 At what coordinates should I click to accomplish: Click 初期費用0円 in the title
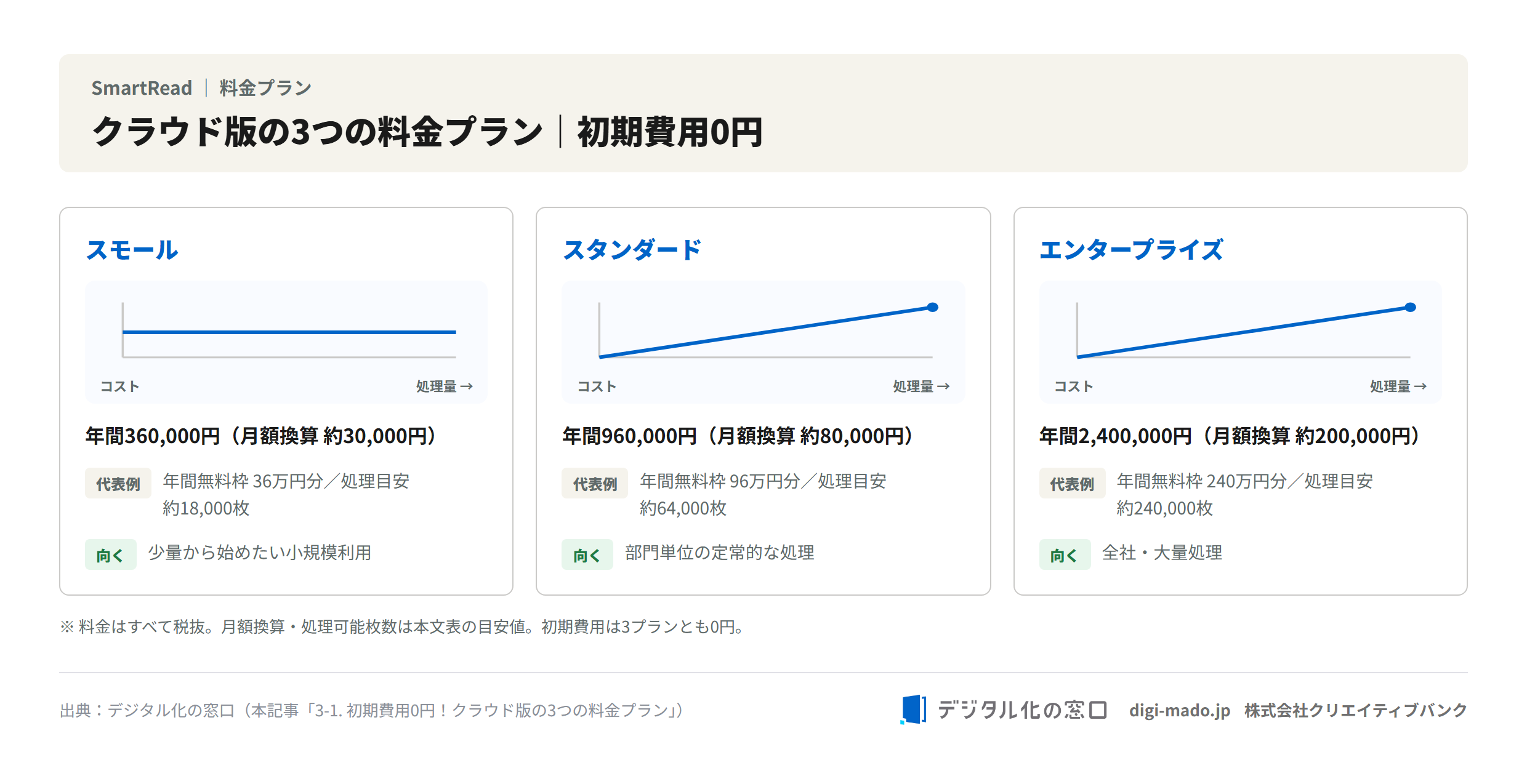(x=670, y=132)
